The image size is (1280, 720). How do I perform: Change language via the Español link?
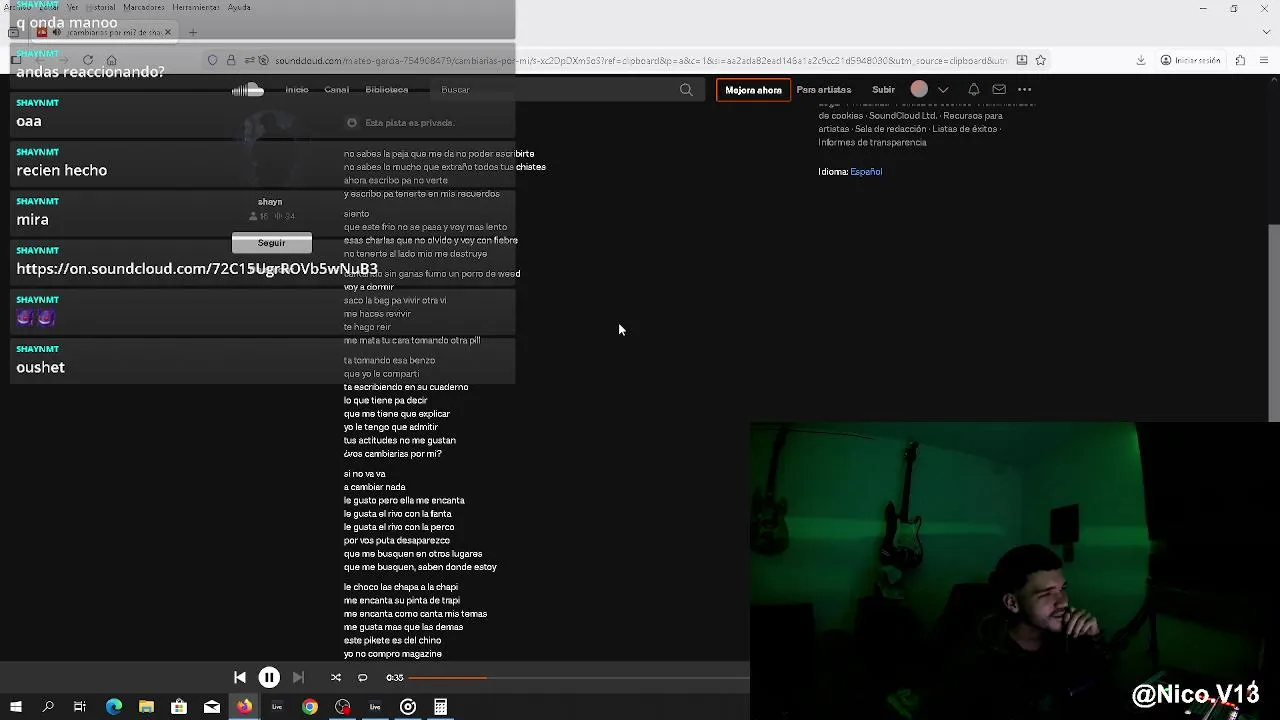click(x=866, y=172)
